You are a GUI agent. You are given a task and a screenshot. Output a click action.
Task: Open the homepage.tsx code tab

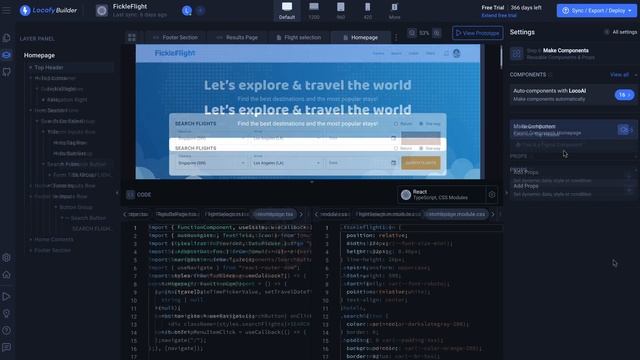tap(274, 214)
